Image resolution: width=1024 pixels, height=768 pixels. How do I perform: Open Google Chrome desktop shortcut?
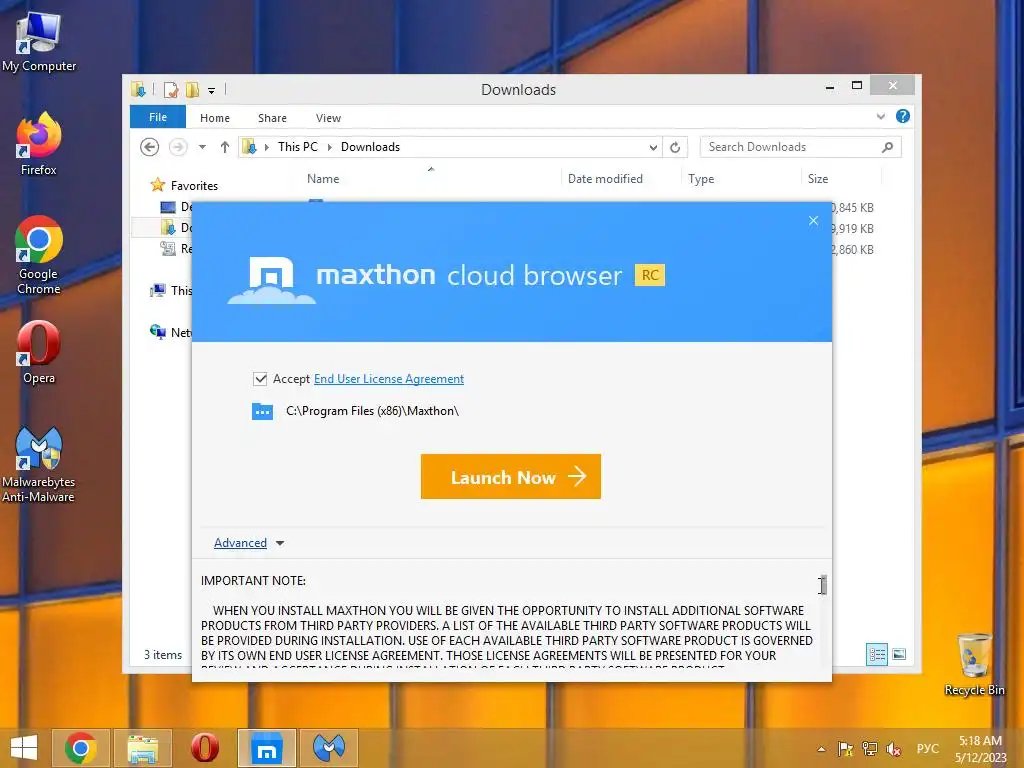39,255
